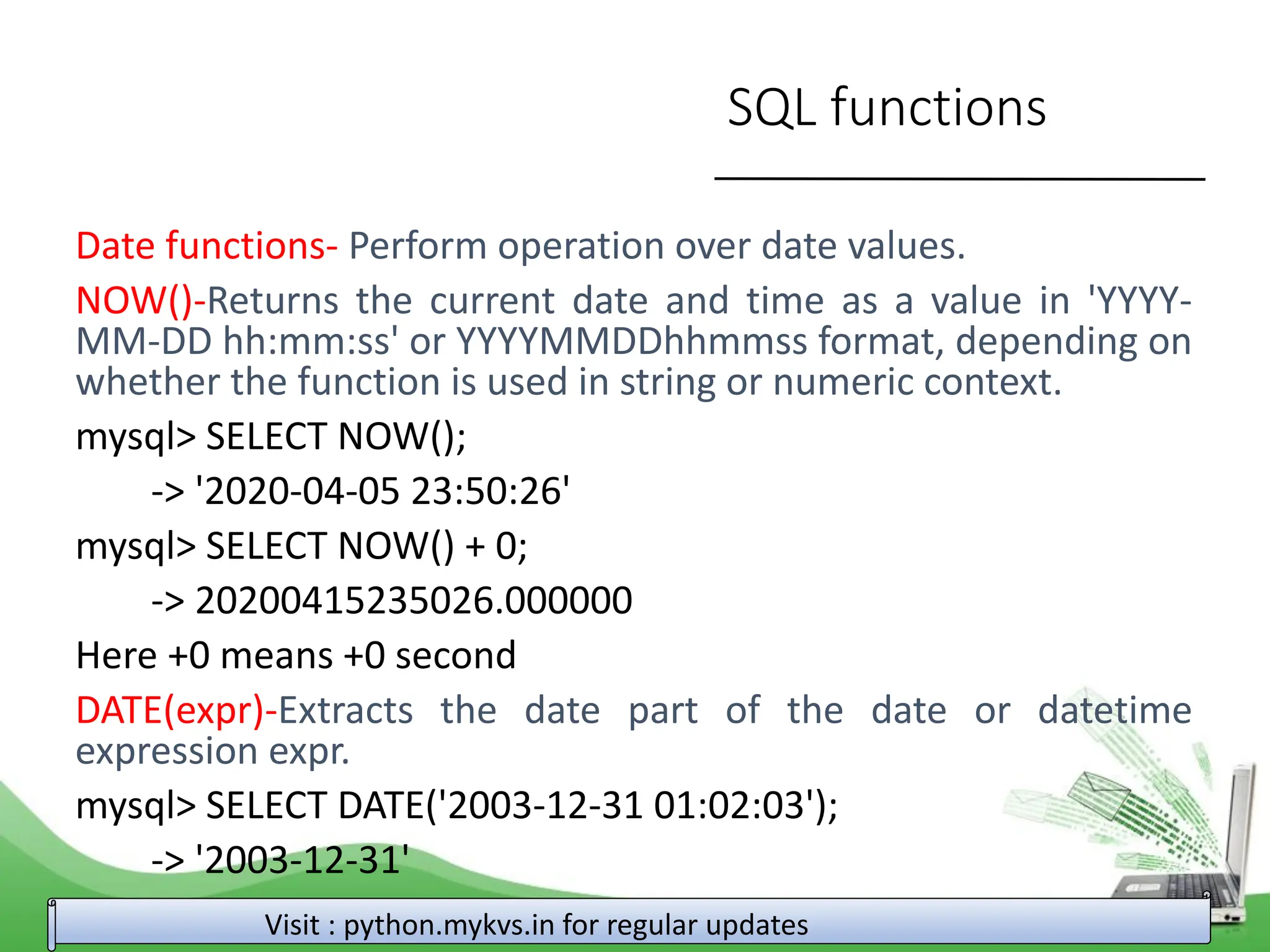Viewport: 1270px width, 952px height.
Task: Click 'whether the function is used in string' line
Action: tap(569, 382)
